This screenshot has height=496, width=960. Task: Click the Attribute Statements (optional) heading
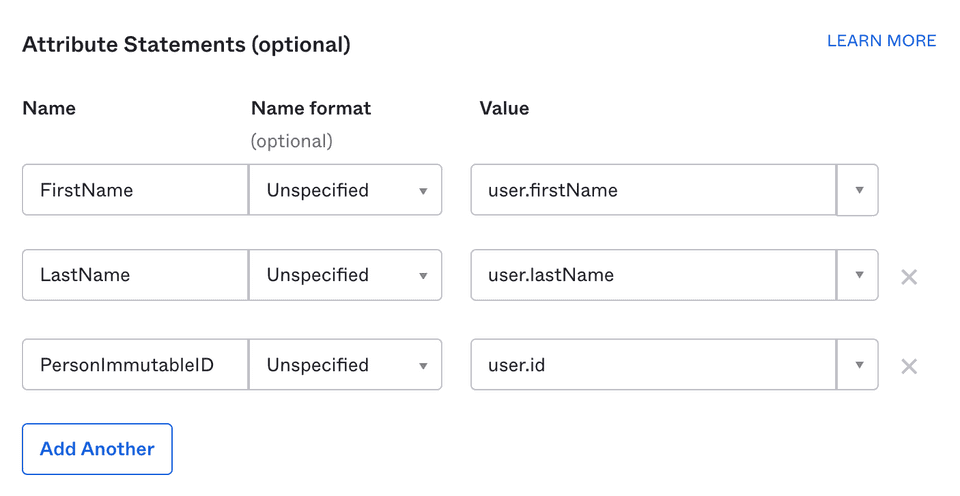coord(186,44)
